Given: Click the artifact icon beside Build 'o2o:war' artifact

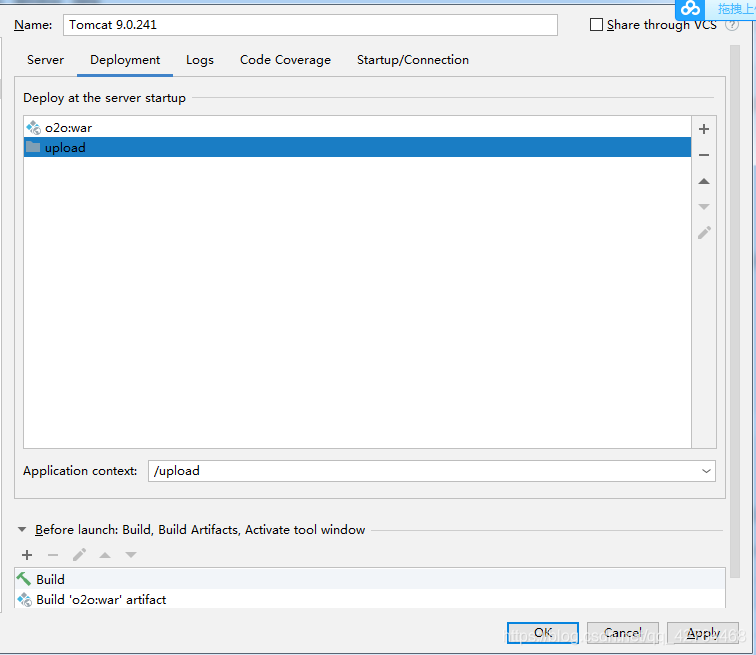Looking at the screenshot, I should point(24,600).
